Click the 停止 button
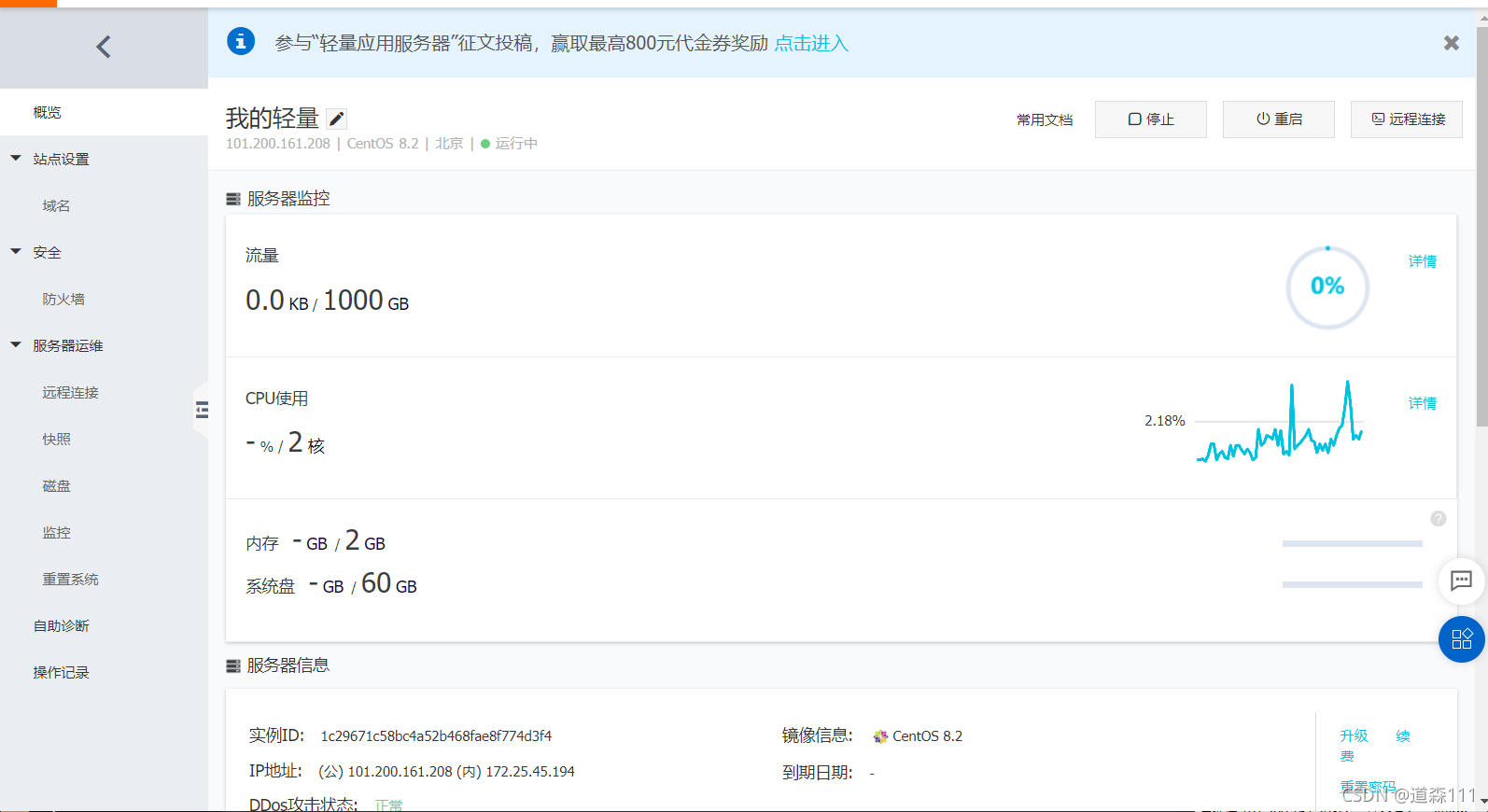 [x=1151, y=119]
